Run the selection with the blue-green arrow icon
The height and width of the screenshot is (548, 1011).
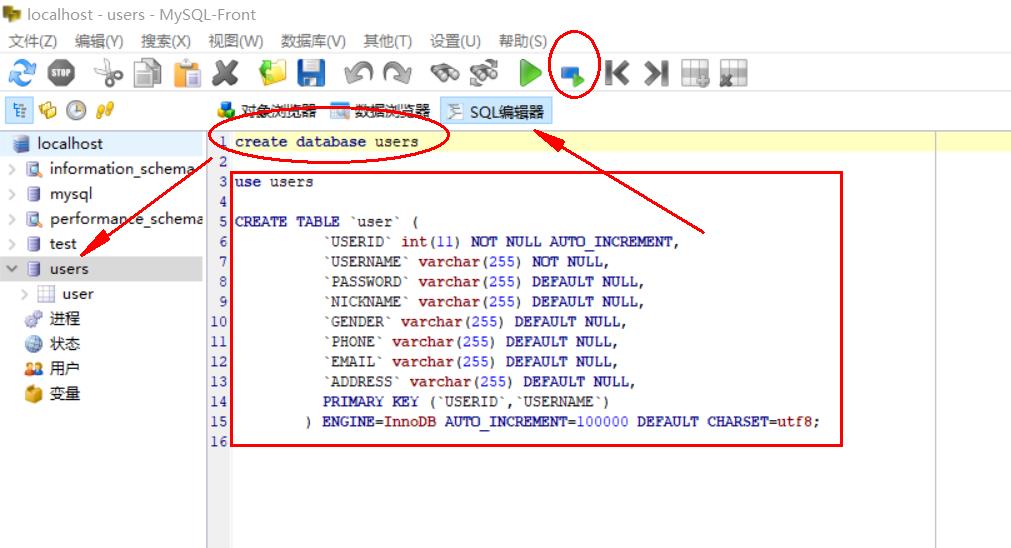click(x=572, y=75)
